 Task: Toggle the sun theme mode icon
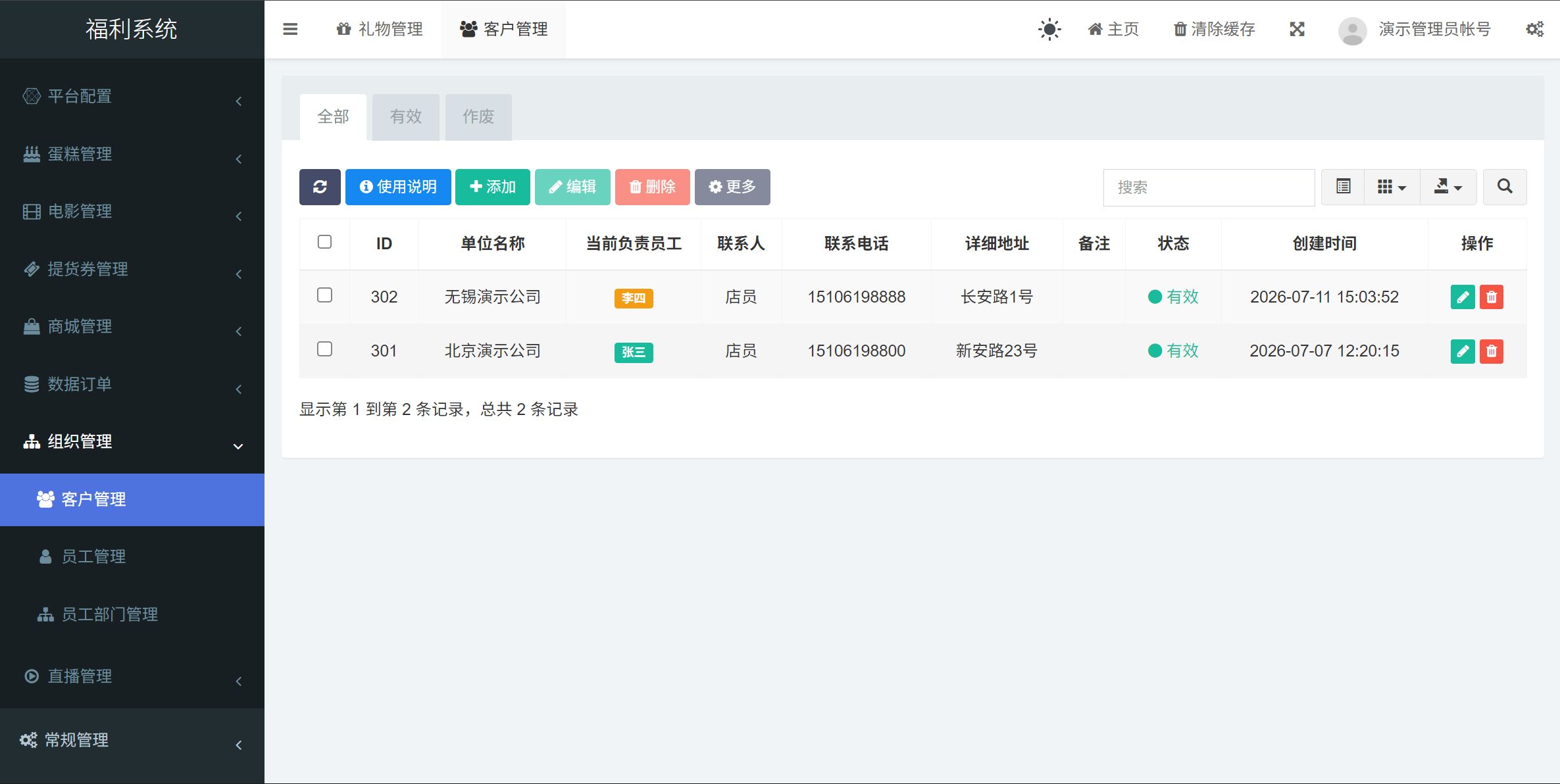pyautogui.click(x=1049, y=29)
